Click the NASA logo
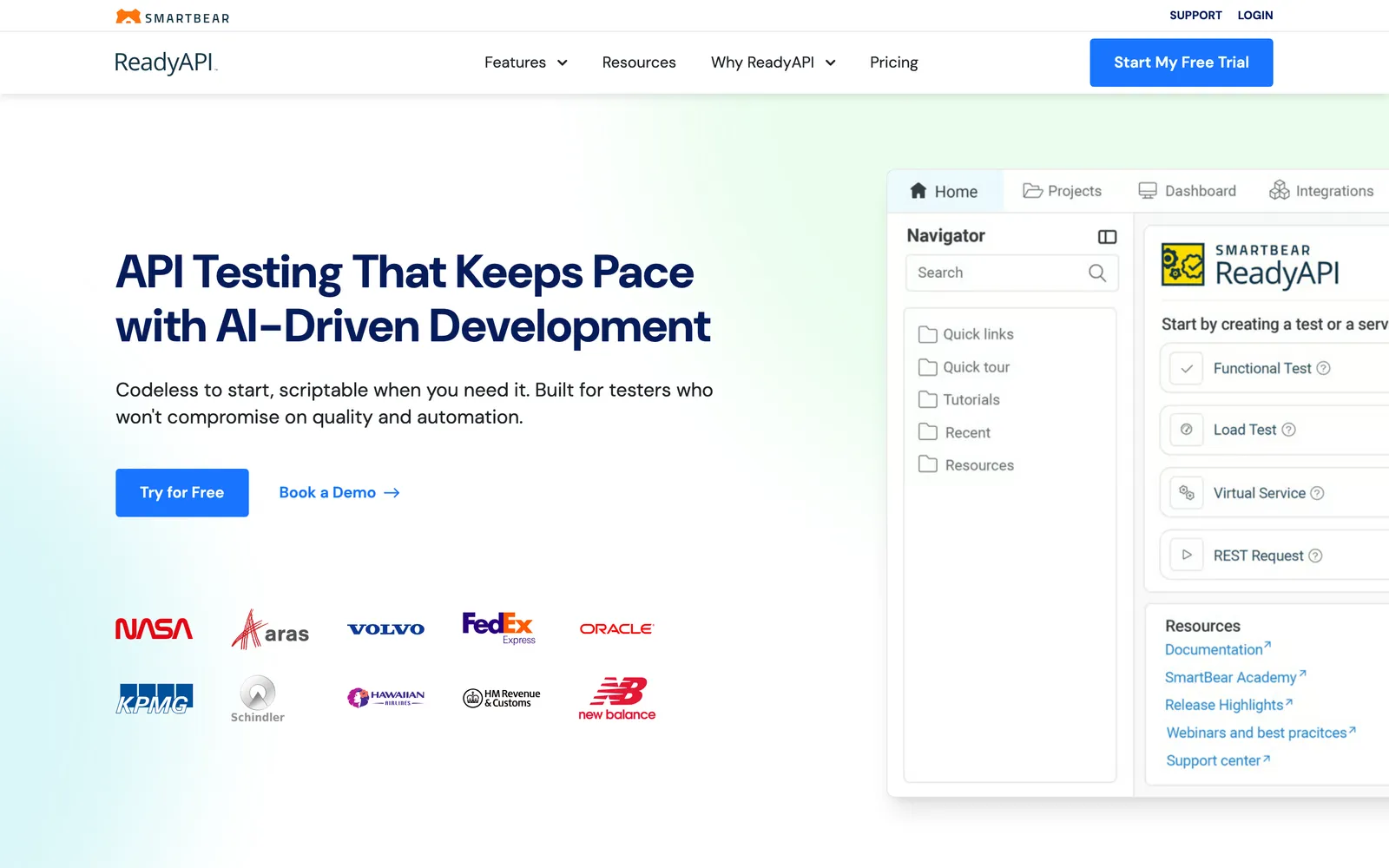This screenshot has height=868, width=1389. pyautogui.click(x=154, y=628)
